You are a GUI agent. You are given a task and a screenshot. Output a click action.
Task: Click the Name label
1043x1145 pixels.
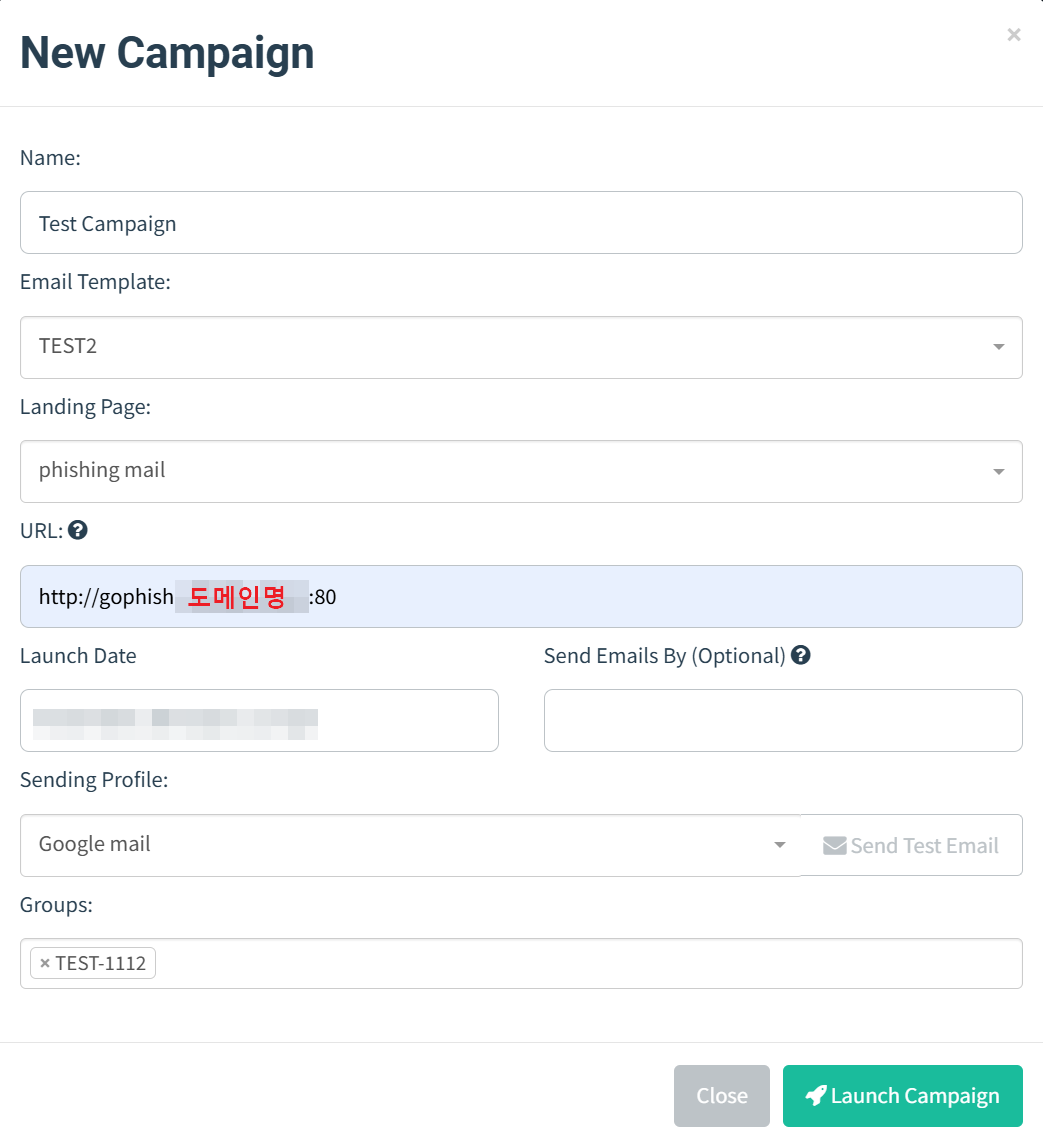[x=50, y=158]
